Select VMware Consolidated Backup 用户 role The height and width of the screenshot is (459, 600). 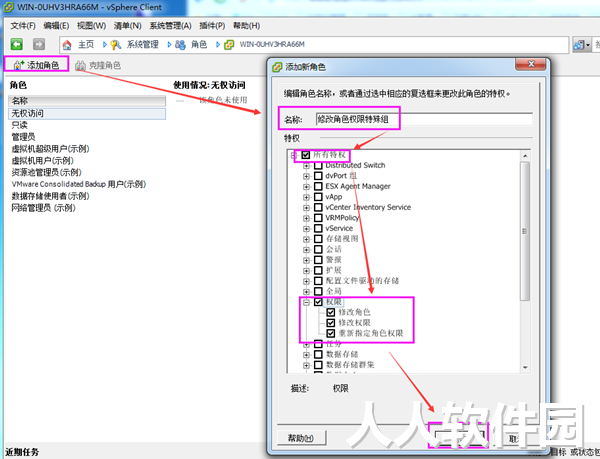coord(78,184)
